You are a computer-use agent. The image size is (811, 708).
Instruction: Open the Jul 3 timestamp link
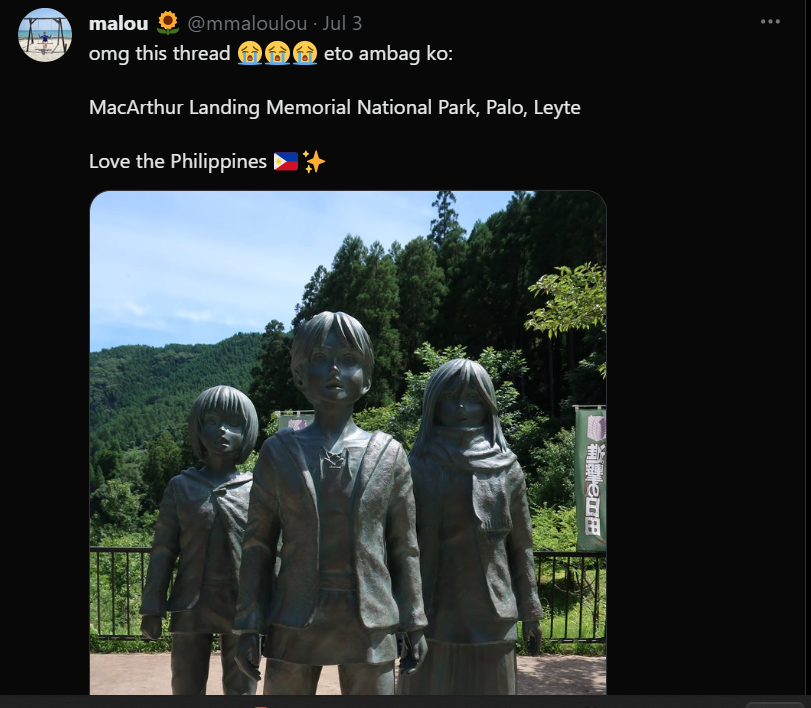tap(342, 23)
